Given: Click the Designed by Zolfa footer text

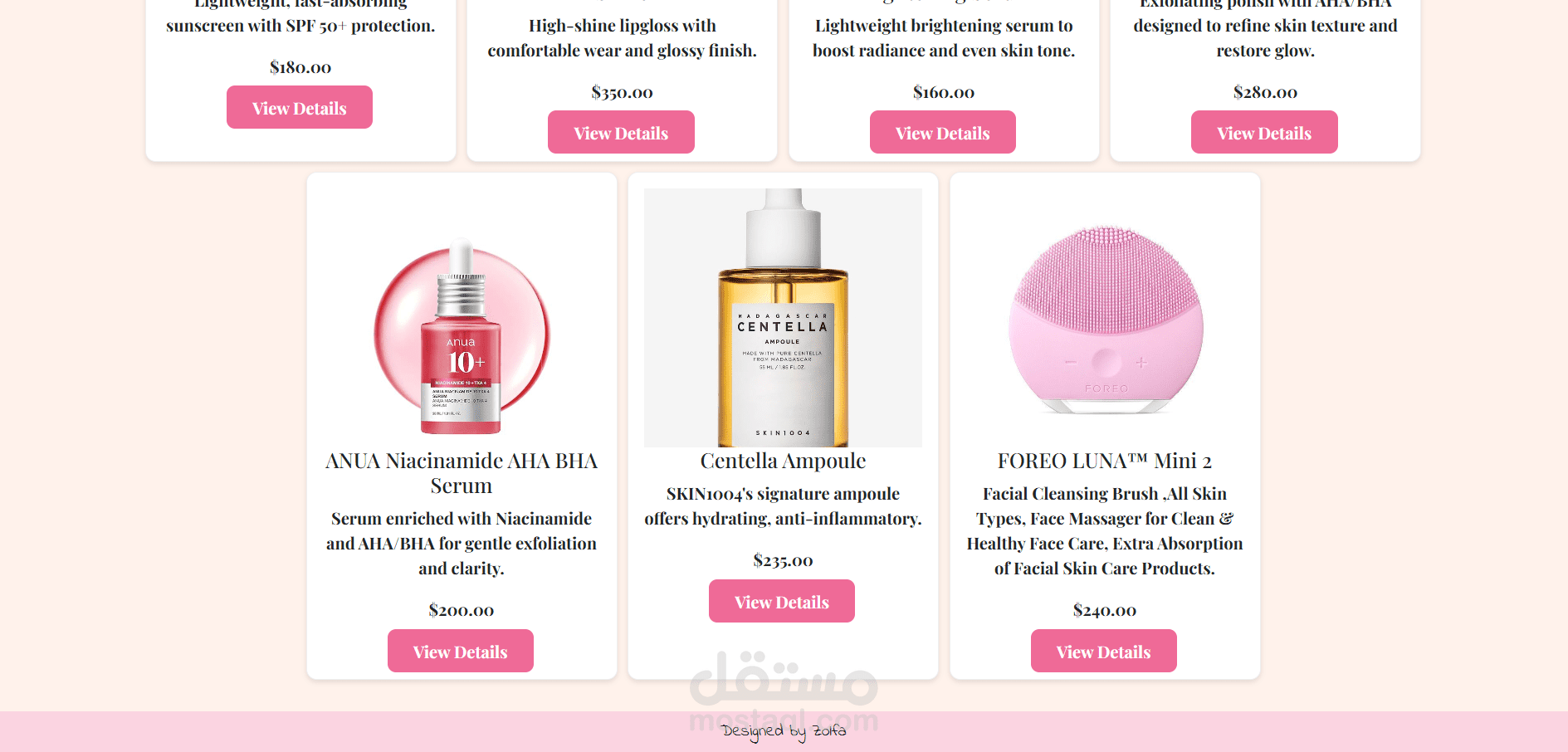Looking at the screenshot, I should pyautogui.click(x=784, y=731).
